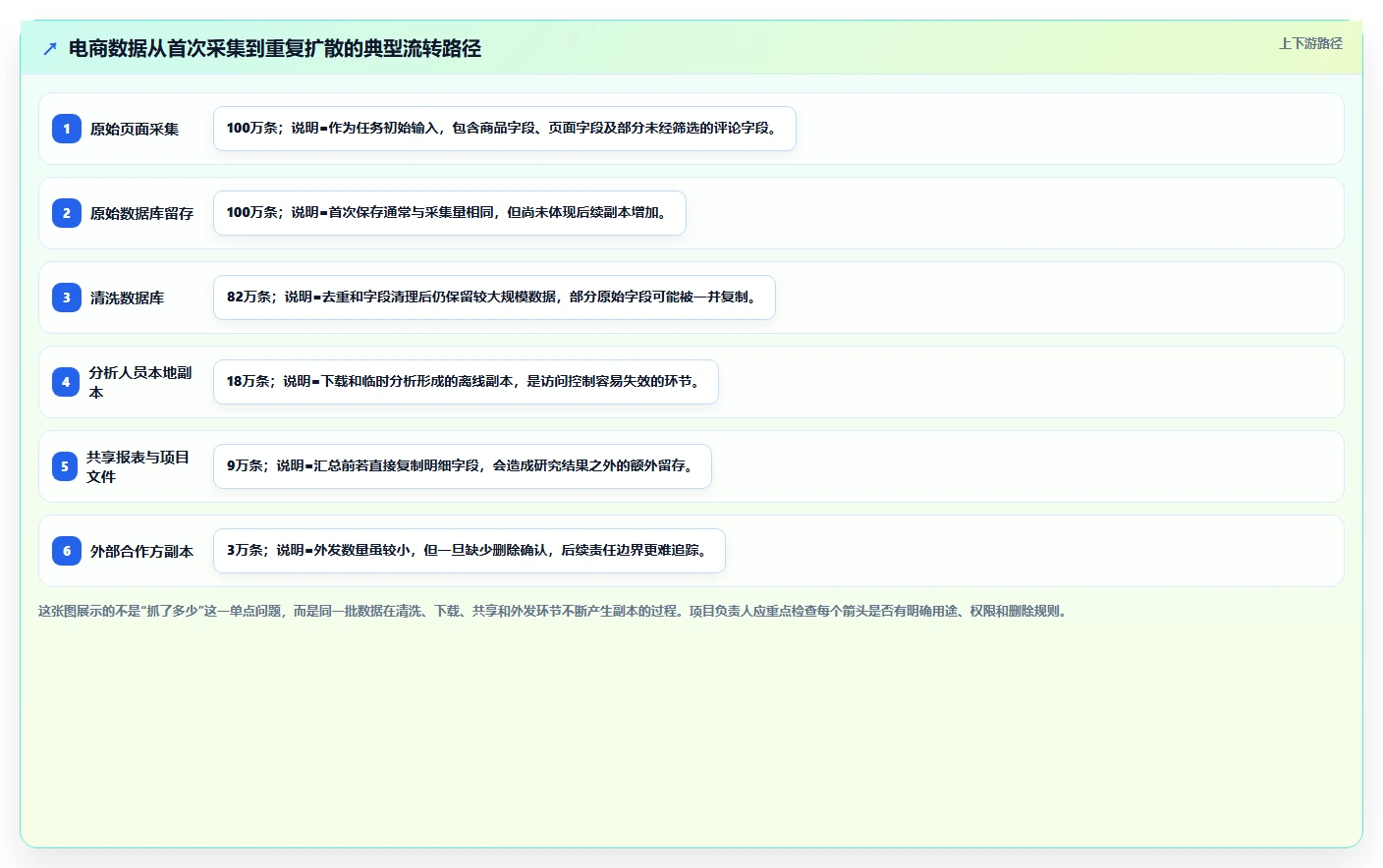Click step number badge 3
The height and width of the screenshot is (868, 1383).
pos(67,298)
